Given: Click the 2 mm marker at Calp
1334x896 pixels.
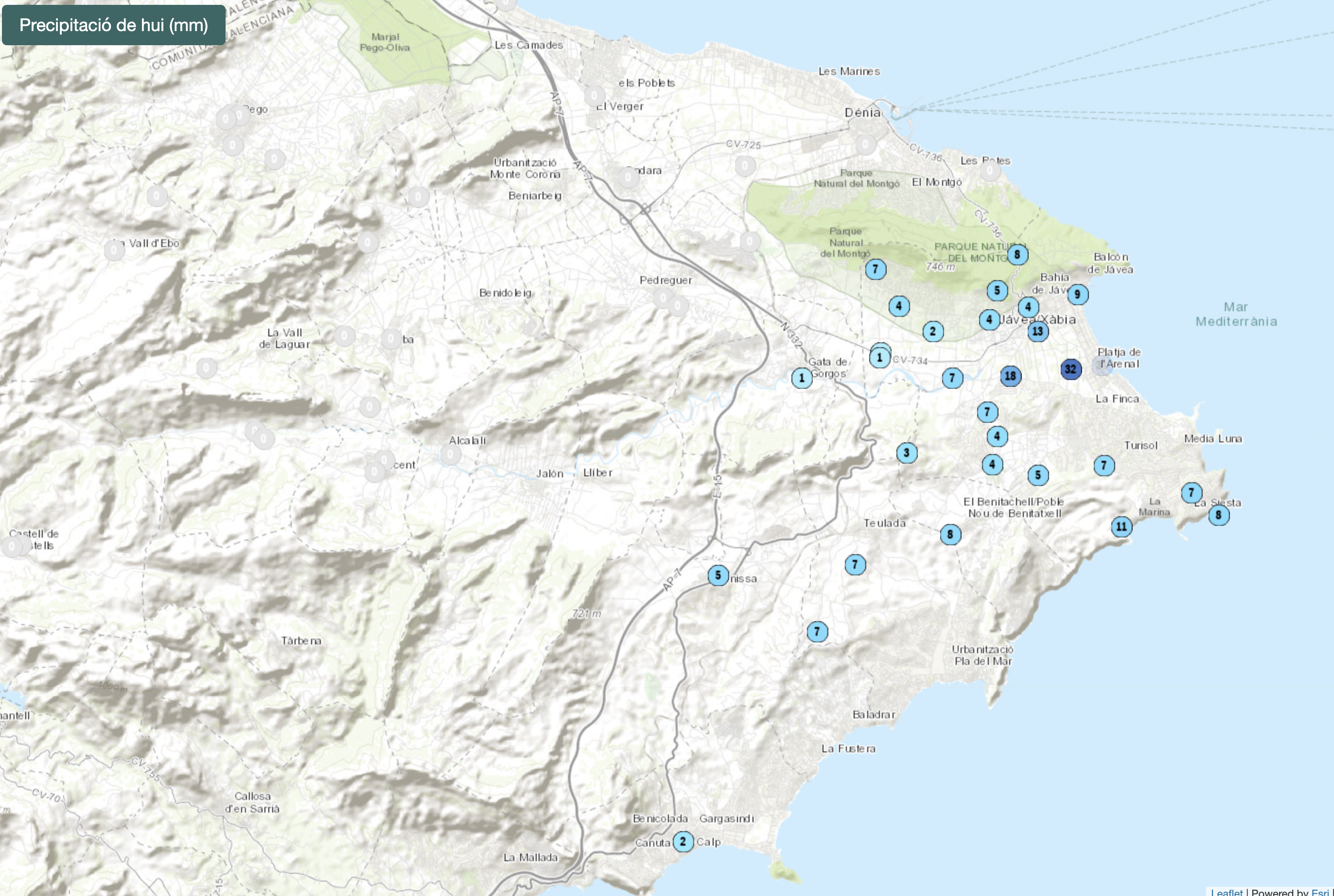Looking at the screenshot, I should (683, 842).
